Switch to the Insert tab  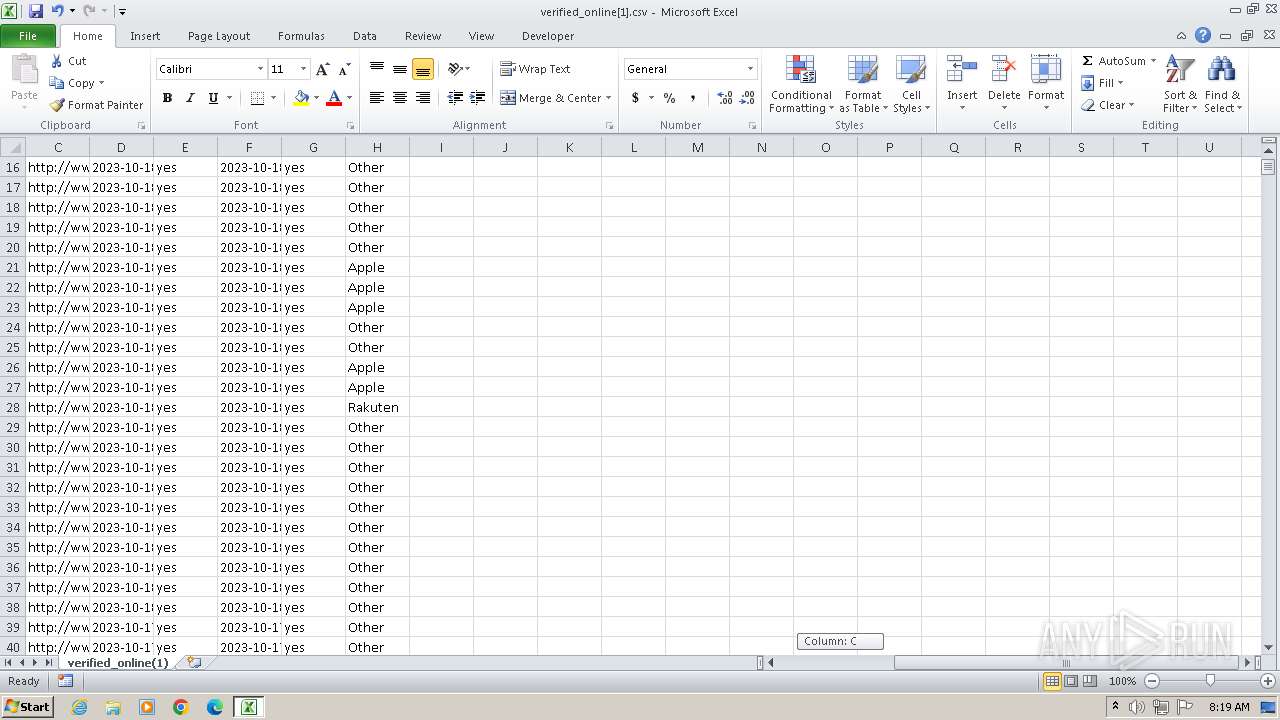[x=145, y=36]
